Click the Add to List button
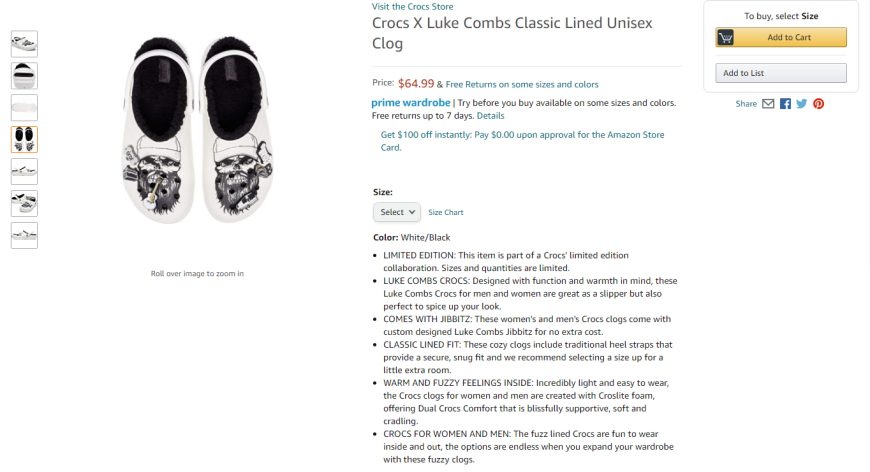The width and height of the screenshot is (870, 472). pyautogui.click(x=781, y=73)
